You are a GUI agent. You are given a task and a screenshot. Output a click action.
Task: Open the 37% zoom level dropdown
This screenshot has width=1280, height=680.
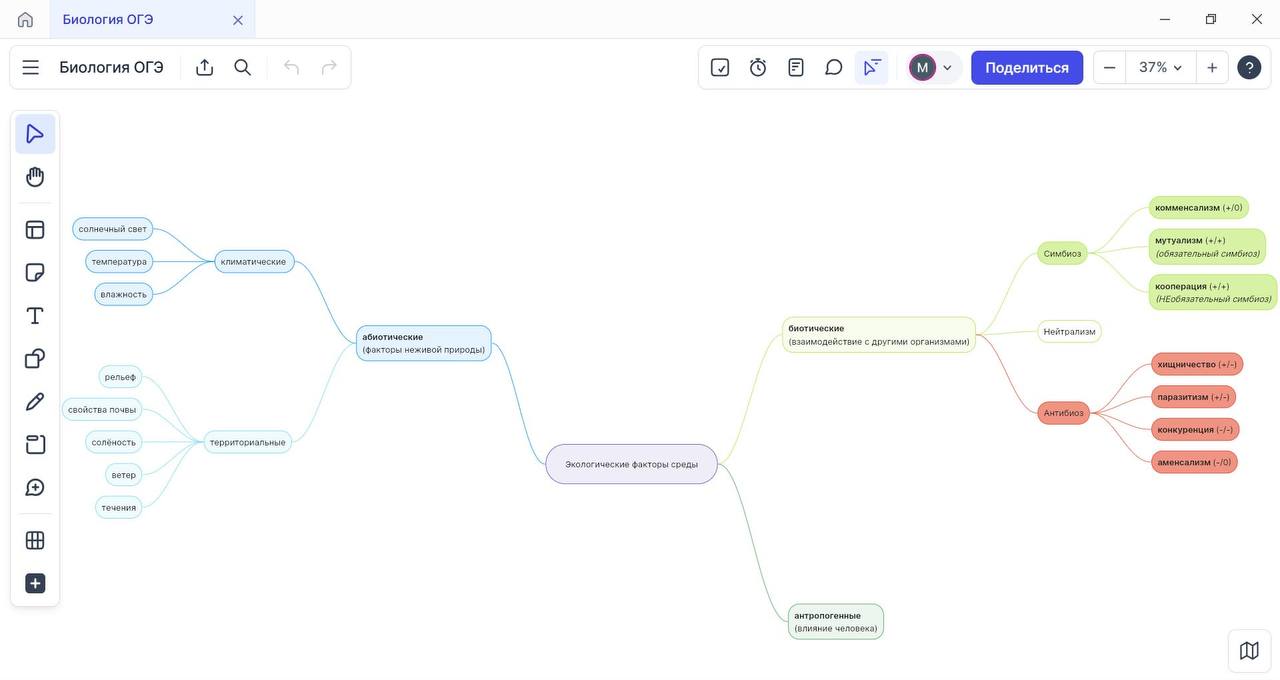pyautogui.click(x=1161, y=67)
